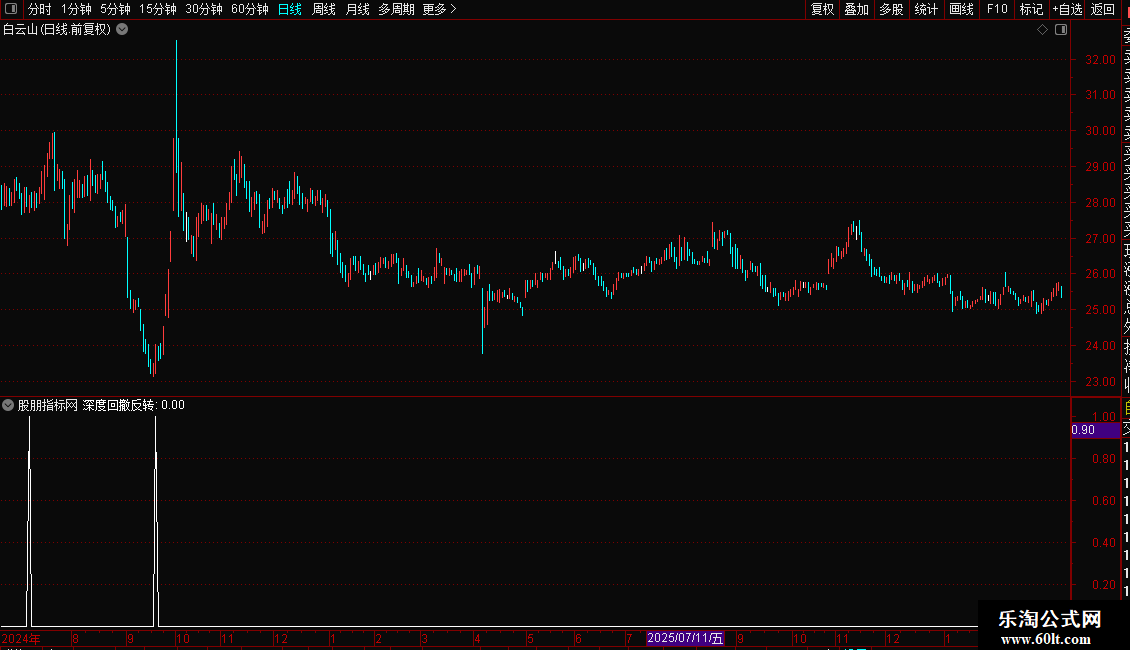
Task: Toggle the left sidebar panel icon
Action: 11,9
